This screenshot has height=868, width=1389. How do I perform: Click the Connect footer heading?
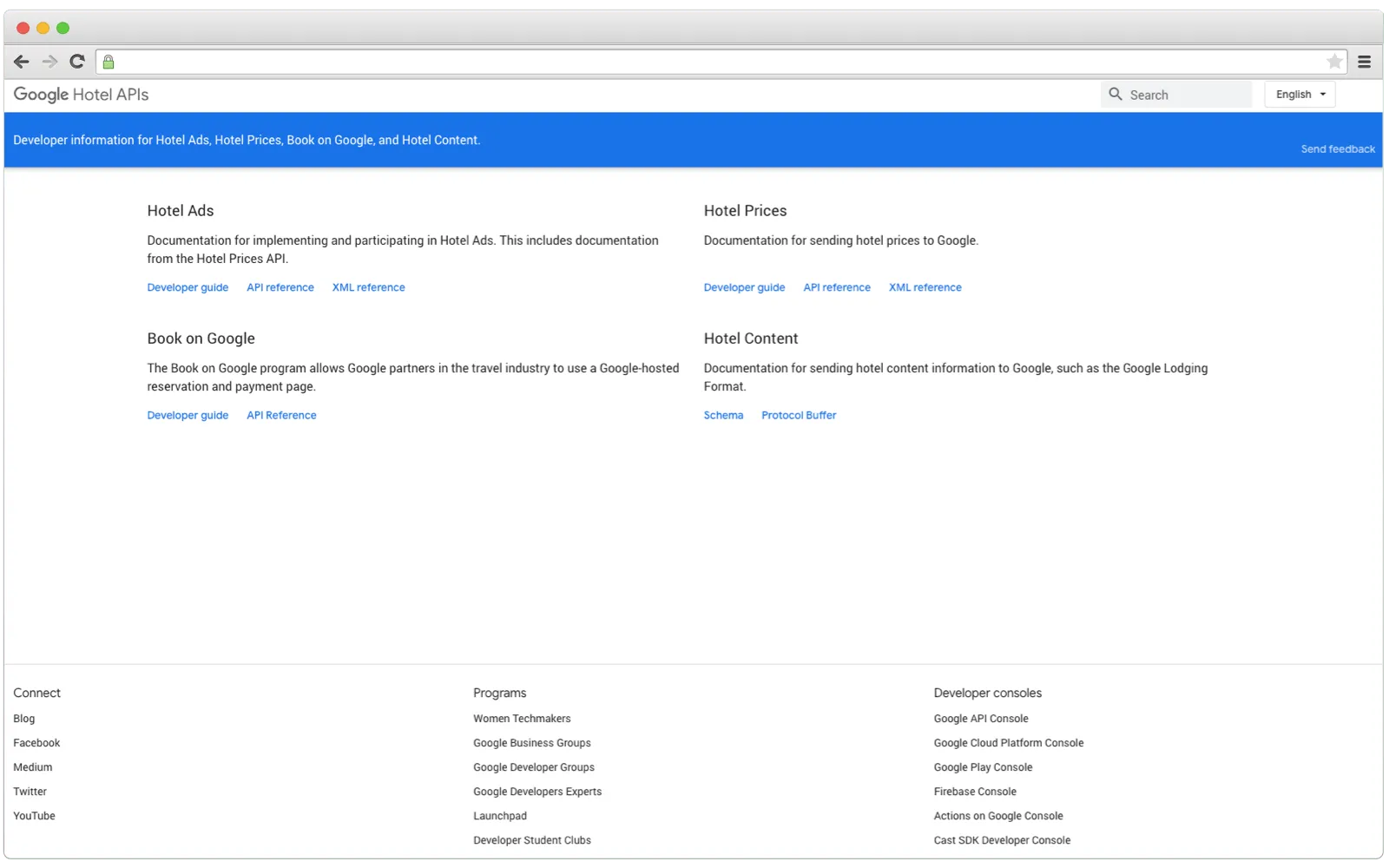coord(36,693)
